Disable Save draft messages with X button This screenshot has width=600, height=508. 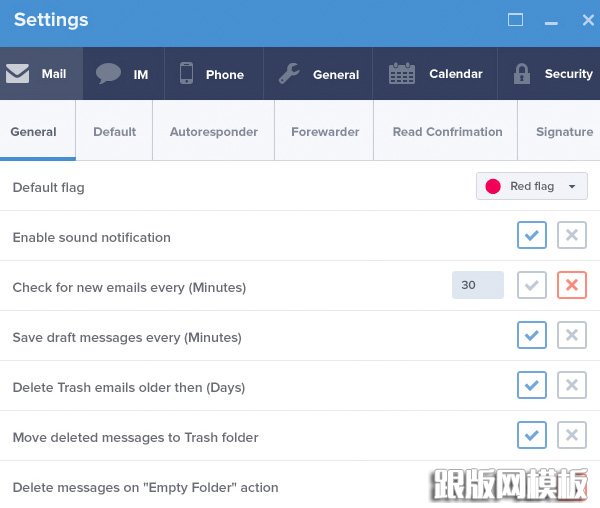(572, 335)
